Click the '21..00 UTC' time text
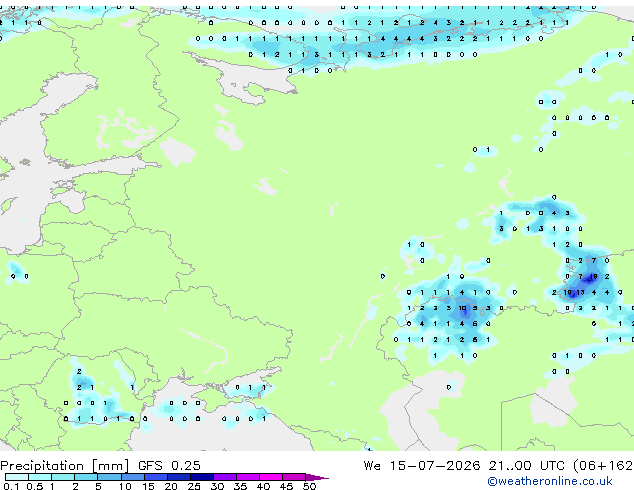The image size is (634, 490). (x=526, y=466)
